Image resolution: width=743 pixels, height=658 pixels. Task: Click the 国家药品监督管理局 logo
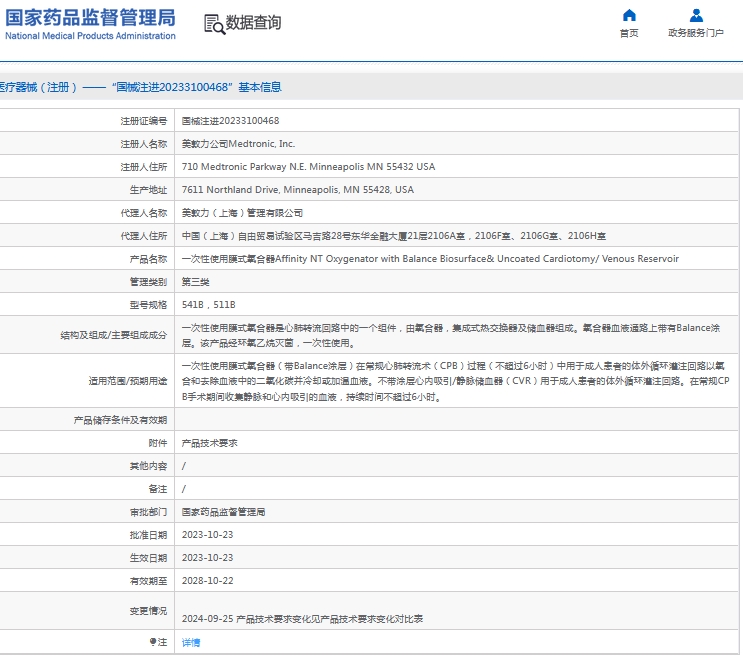[90, 18]
